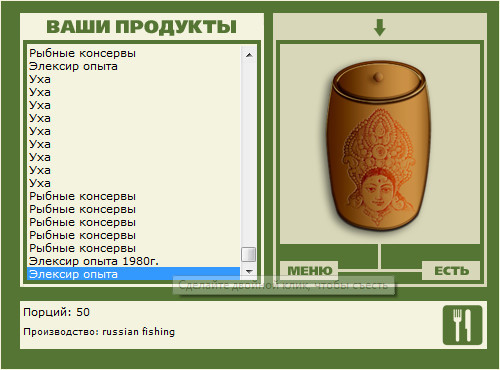Select Рыбные консервы just above Элексир опыта 1980г.

(133, 248)
